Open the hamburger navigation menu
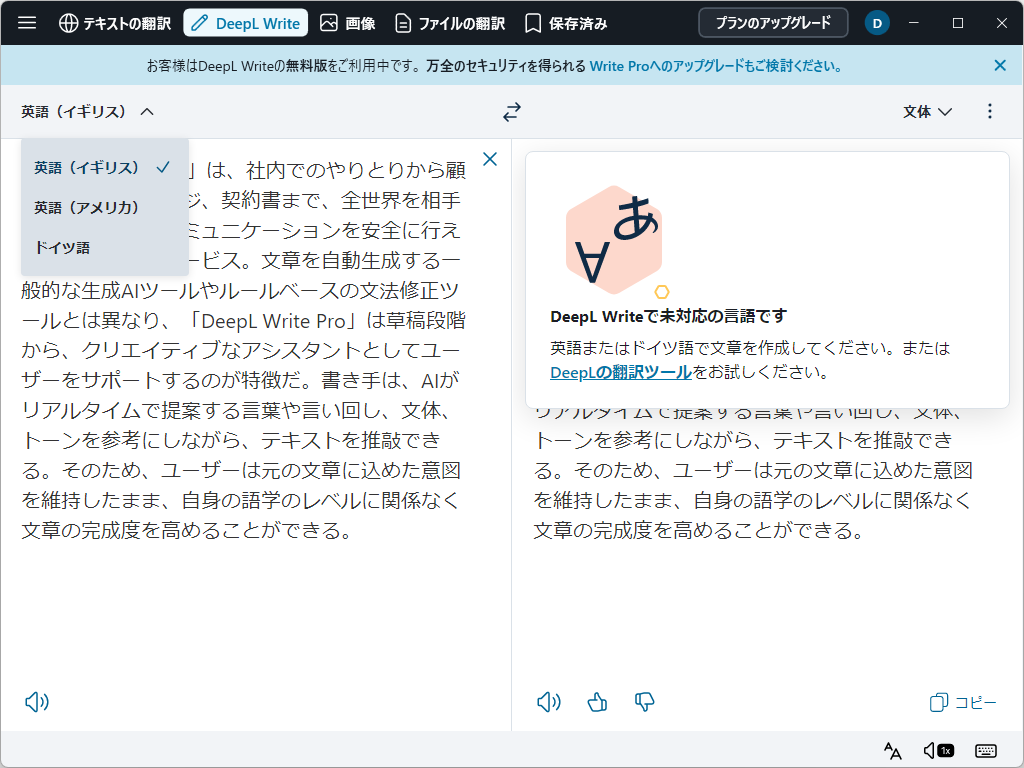Viewport: 1024px width, 768px height. pos(27,22)
